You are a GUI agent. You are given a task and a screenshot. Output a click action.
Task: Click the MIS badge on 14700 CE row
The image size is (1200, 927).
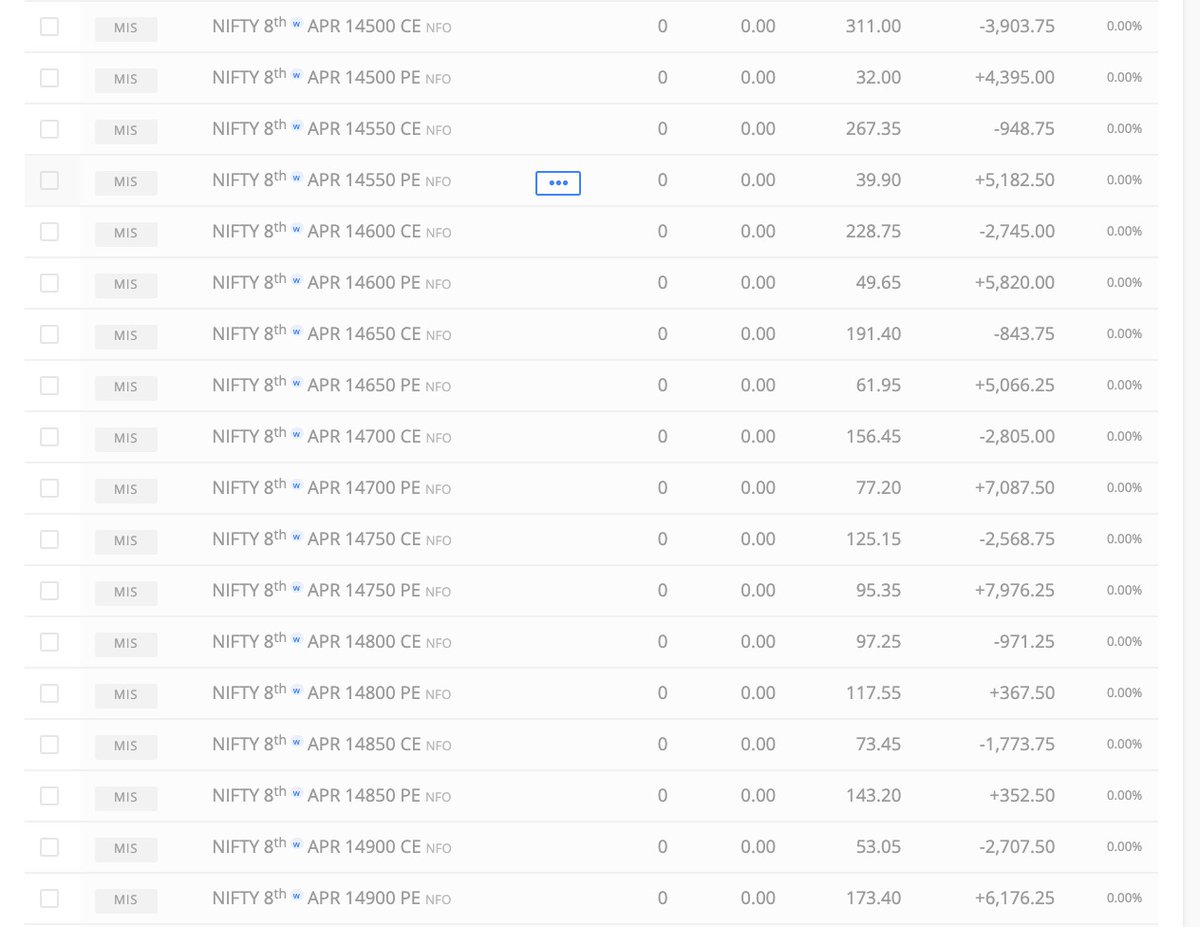click(126, 439)
